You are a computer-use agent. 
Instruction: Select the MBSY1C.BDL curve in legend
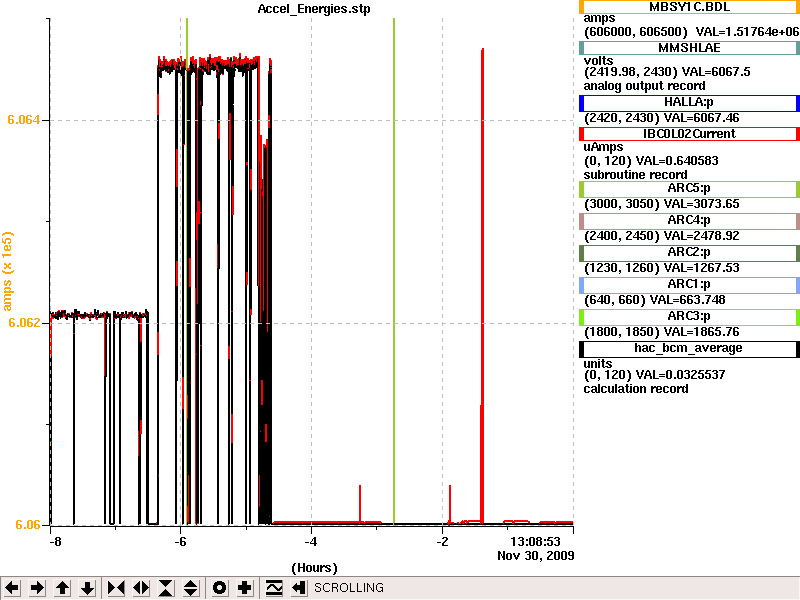click(689, 7)
